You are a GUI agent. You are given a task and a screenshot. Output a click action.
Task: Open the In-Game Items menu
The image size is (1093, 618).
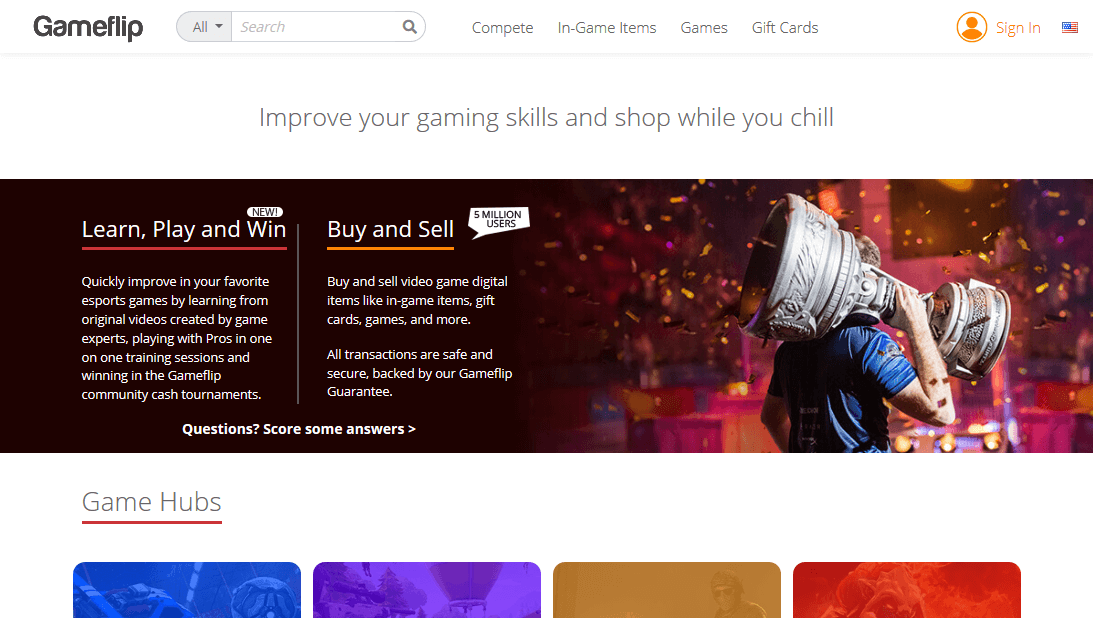(x=606, y=28)
